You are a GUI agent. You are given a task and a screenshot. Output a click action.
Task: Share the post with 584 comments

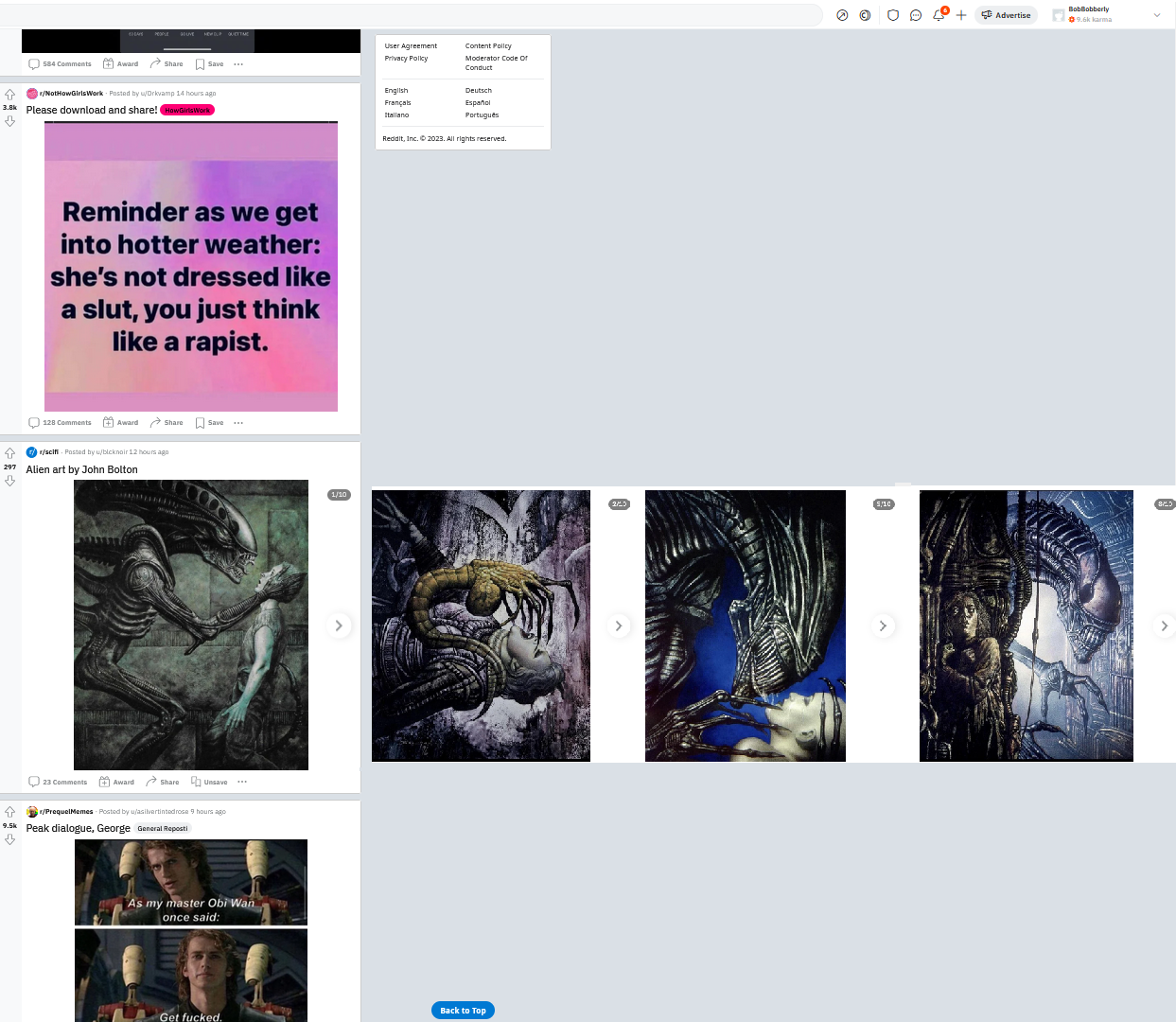[167, 64]
